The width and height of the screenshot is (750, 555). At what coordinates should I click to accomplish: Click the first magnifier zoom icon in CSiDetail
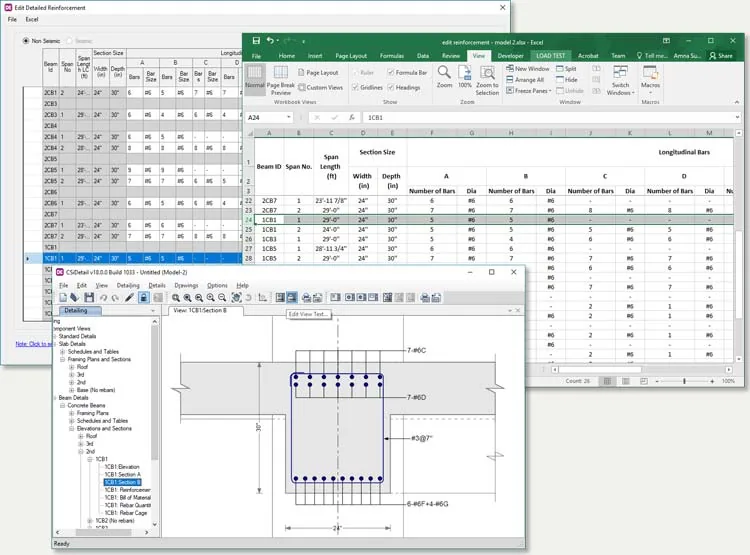[x=176, y=298]
